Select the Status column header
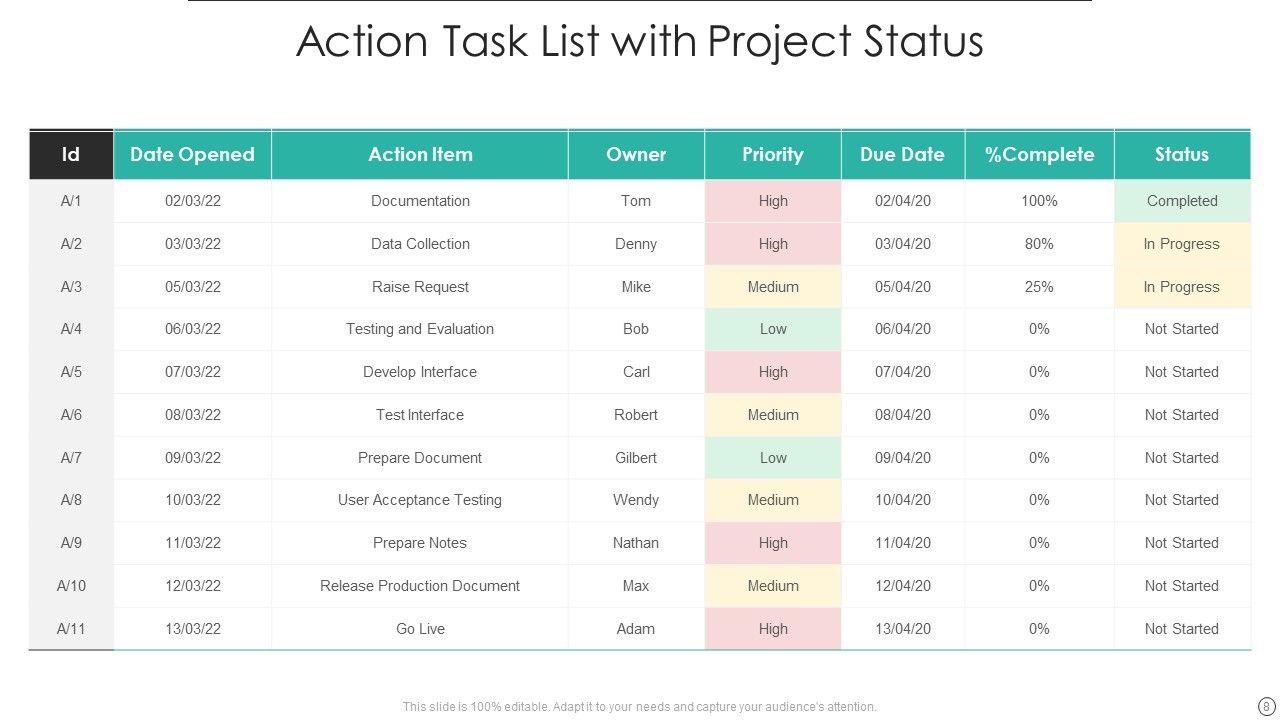This screenshot has width=1280, height=720. point(1182,155)
